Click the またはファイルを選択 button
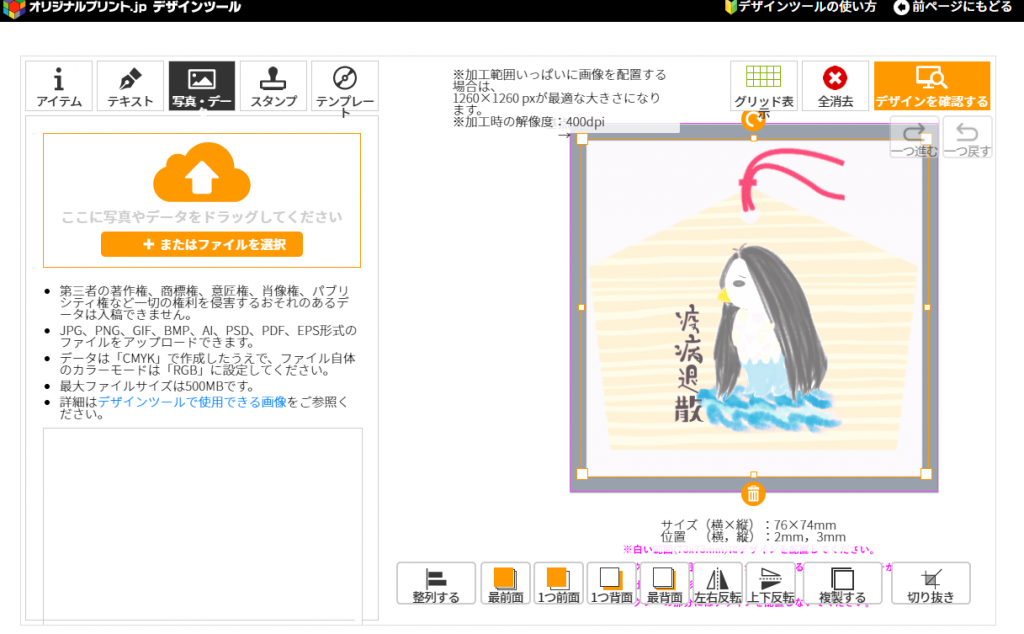The width and height of the screenshot is (1024, 634). pyautogui.click(x=202, y=244)
